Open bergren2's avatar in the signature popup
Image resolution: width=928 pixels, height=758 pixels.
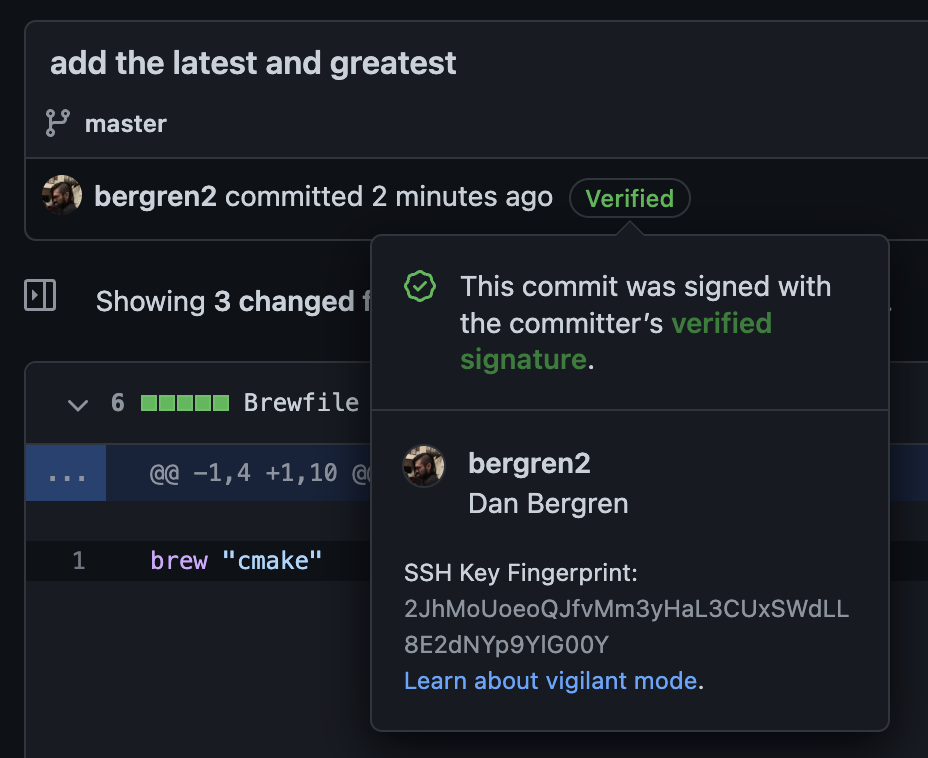(424, 466)
